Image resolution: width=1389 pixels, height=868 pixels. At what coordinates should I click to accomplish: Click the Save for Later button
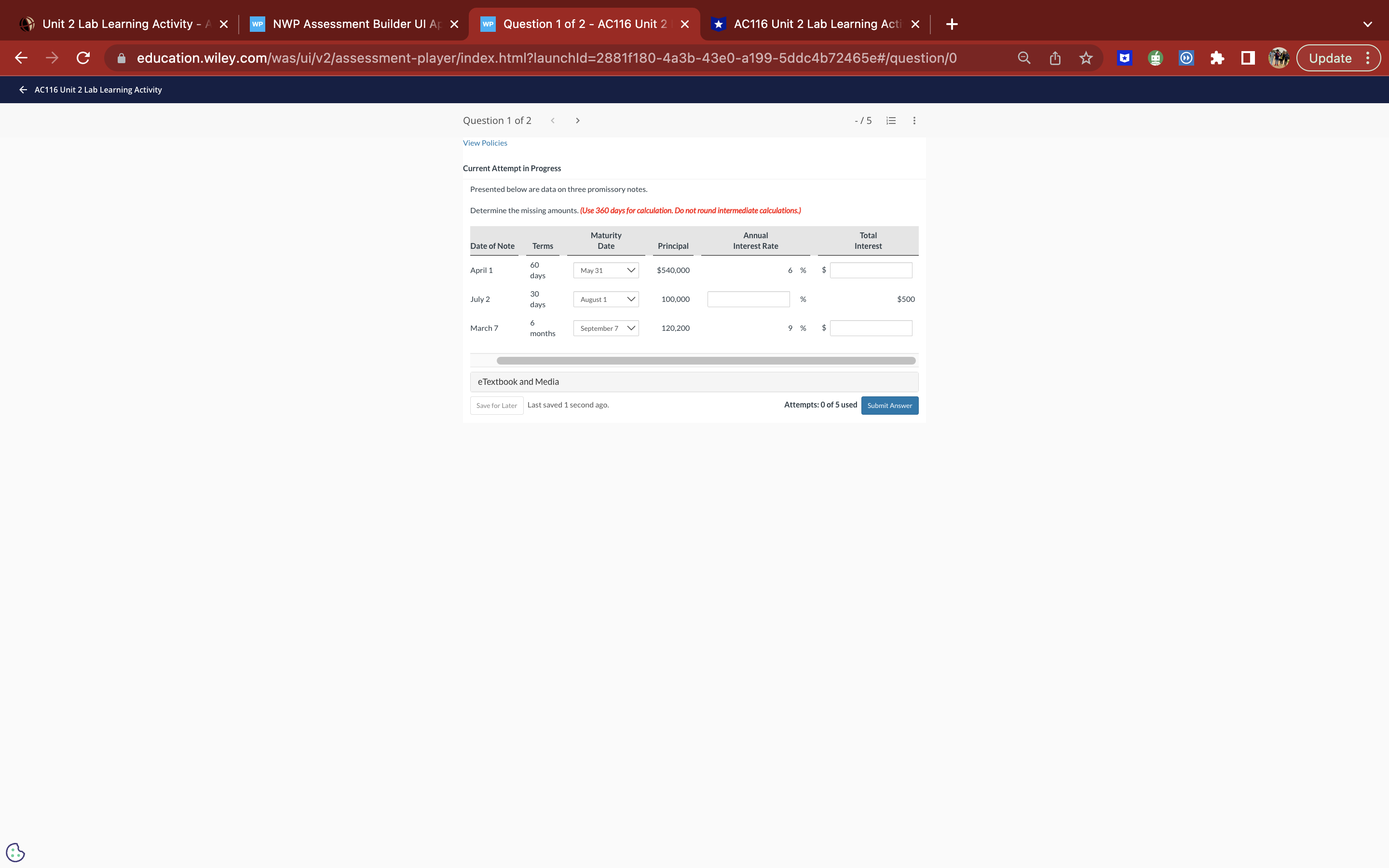click(496, 405)
